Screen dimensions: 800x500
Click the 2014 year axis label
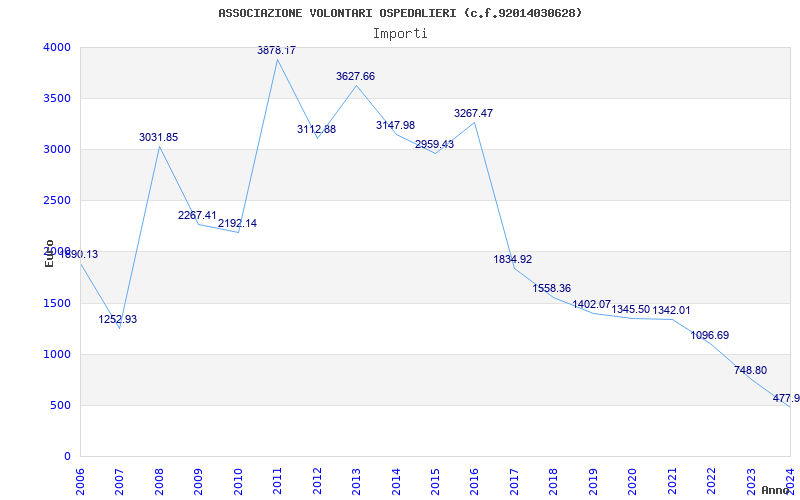[395, 480]
